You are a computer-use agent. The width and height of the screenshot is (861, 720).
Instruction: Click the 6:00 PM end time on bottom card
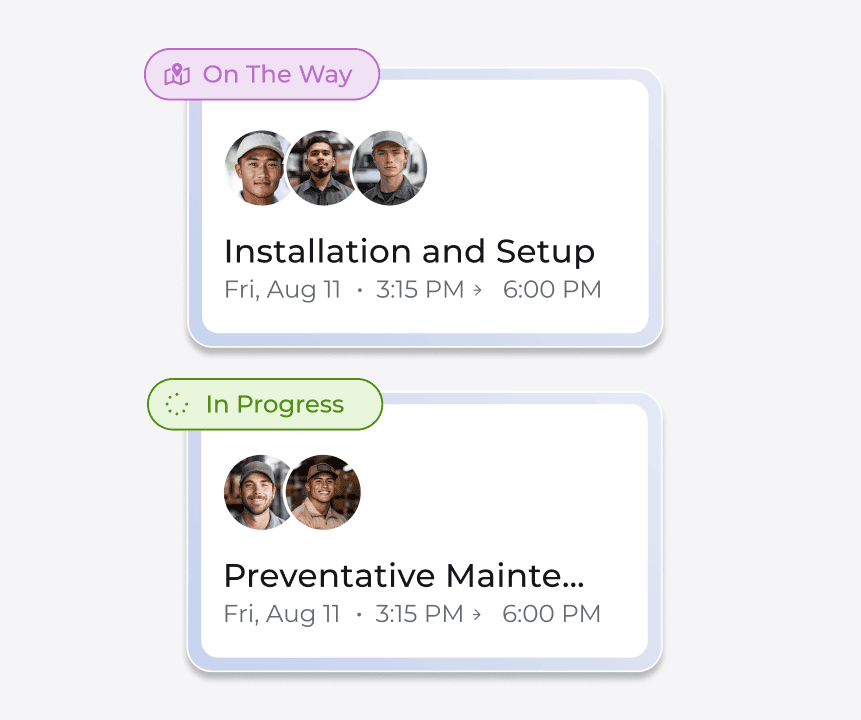click(550, 614)
